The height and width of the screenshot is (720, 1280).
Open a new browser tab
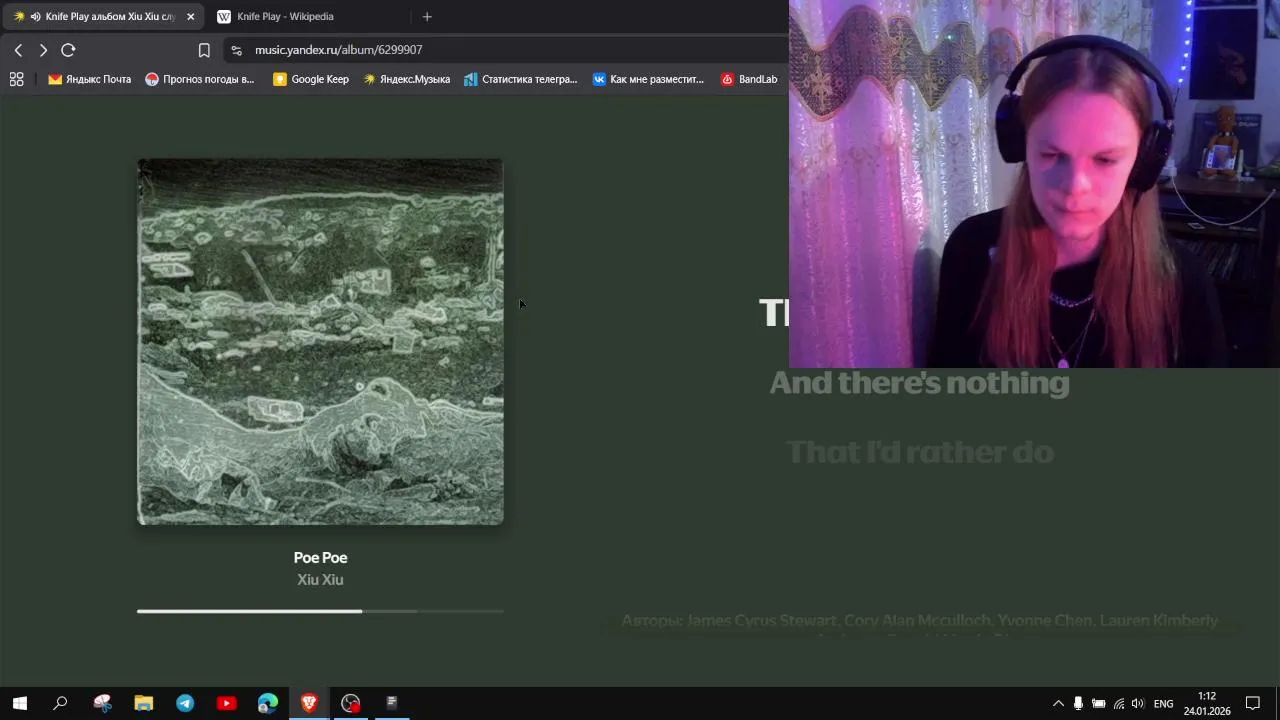[x=427, y=16]
